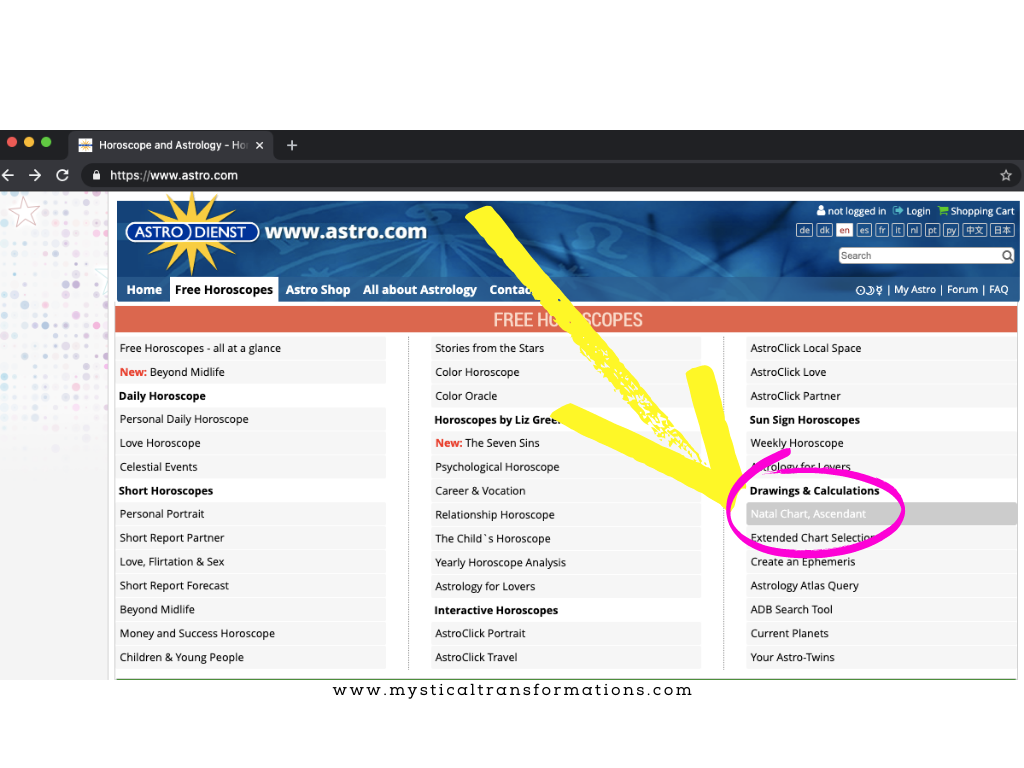Open Create an Ephemeris
The height and width of the screenshot is (768, 1024).
(x=882, y=562)
